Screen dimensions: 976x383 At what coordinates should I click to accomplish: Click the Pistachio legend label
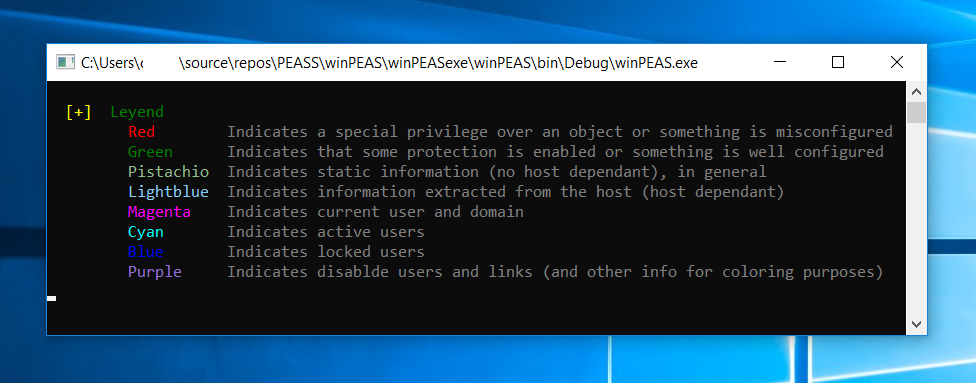click(168, 172)
